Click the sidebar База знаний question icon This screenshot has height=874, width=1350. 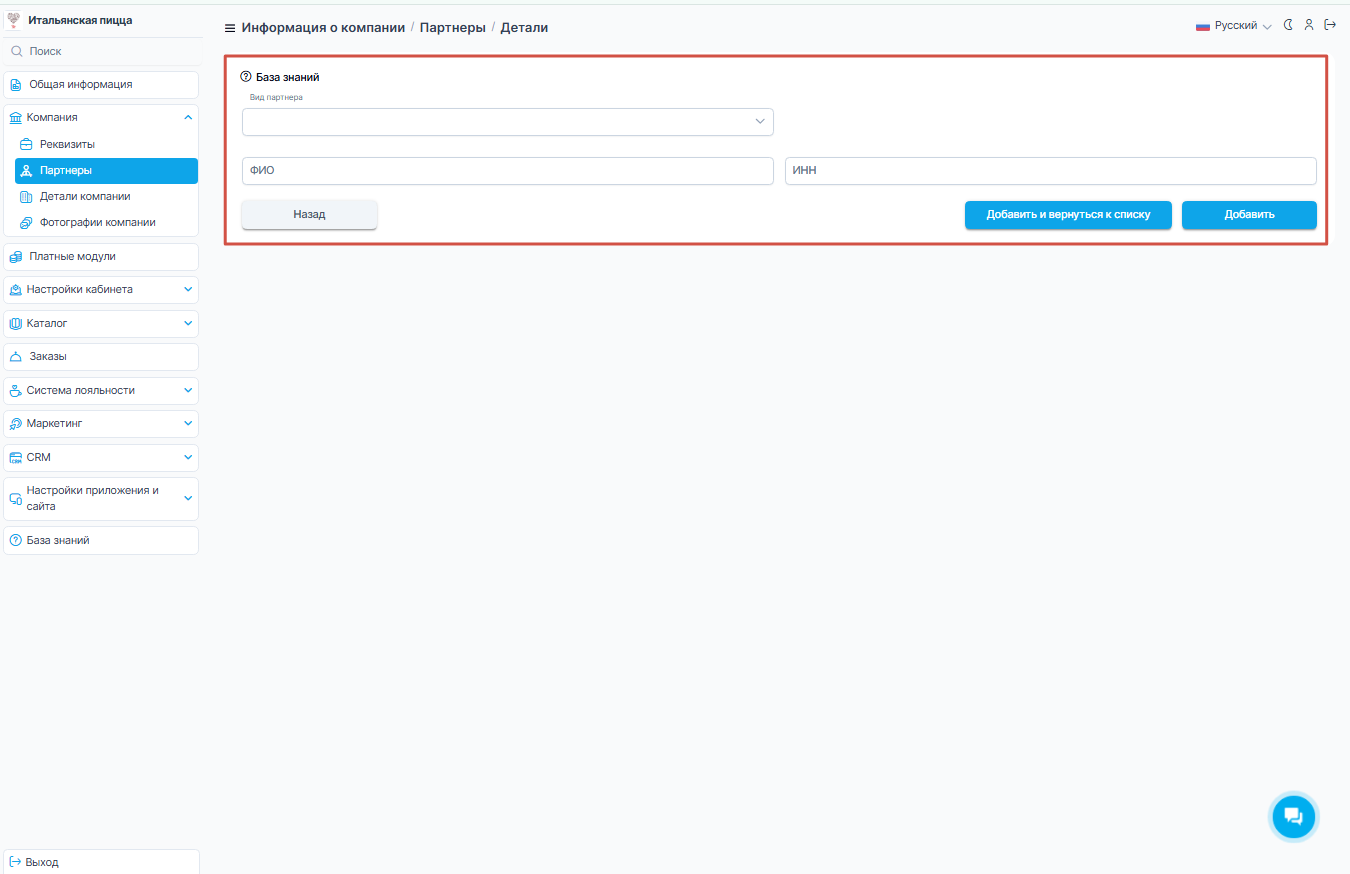[15, 541]
